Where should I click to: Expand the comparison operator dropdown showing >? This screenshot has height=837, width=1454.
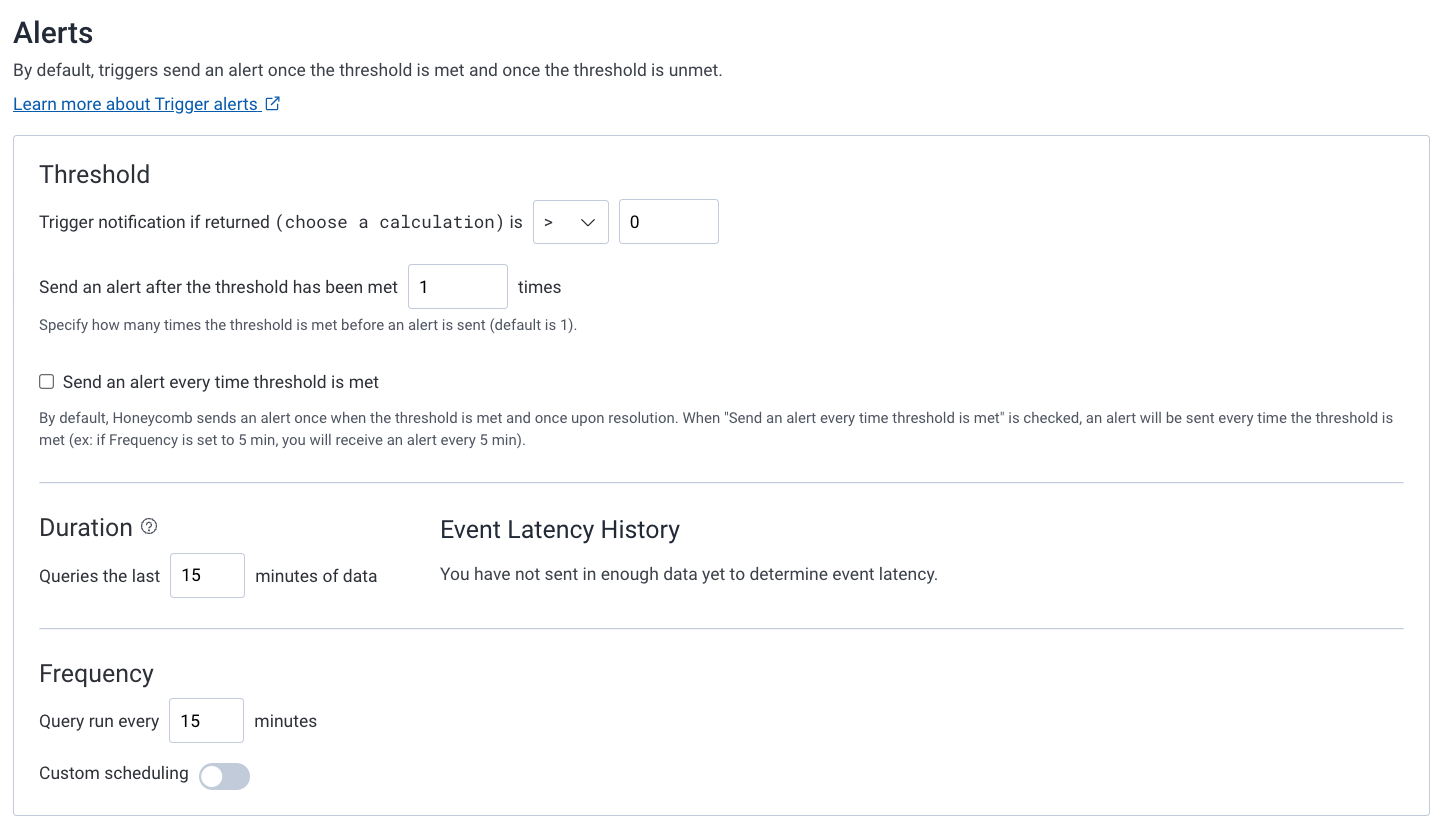pos(571,222)
